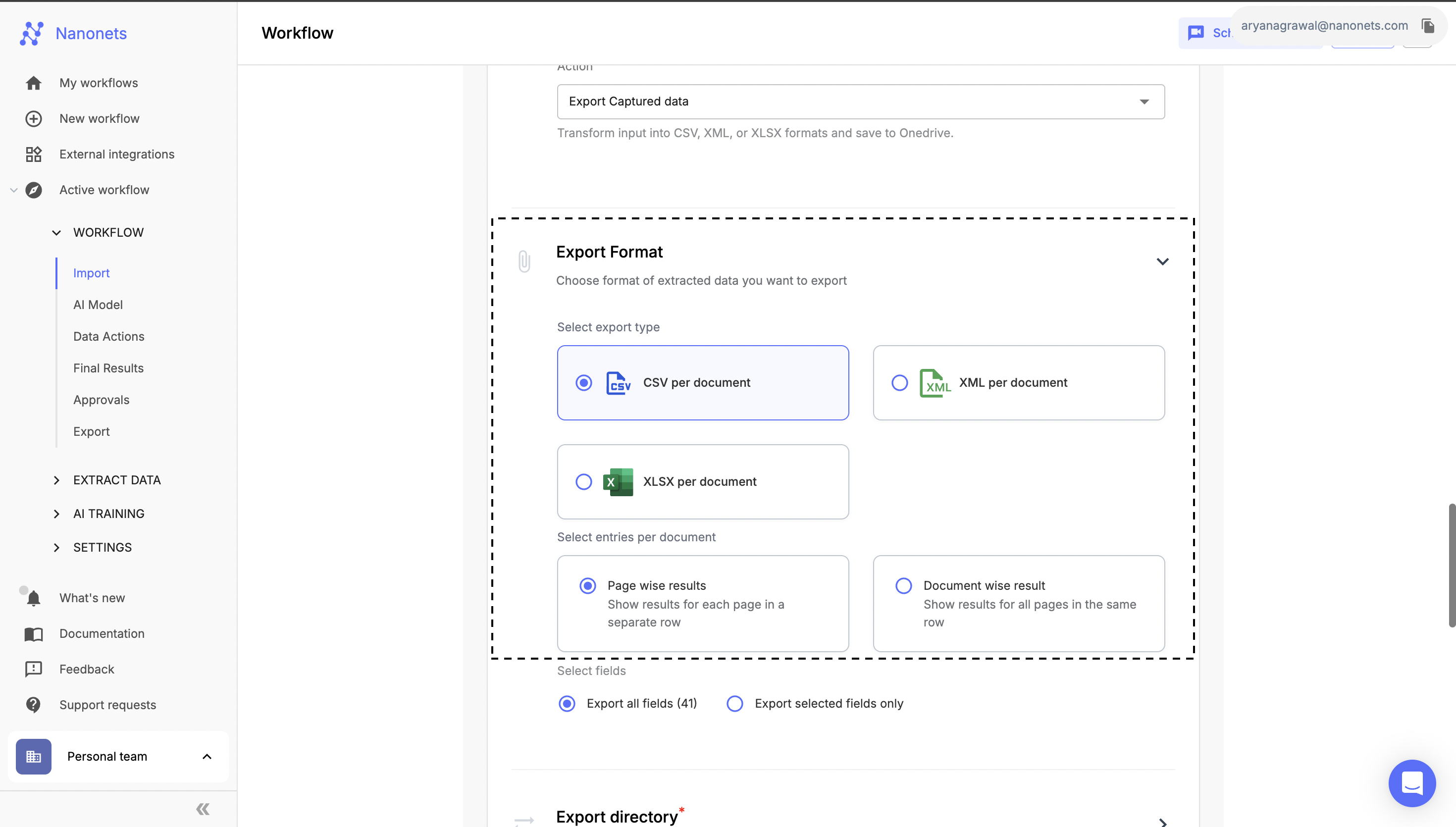Click the Personal team building icon
Viewport: 1456px width, 827px height.
click(x=34, y=757)
